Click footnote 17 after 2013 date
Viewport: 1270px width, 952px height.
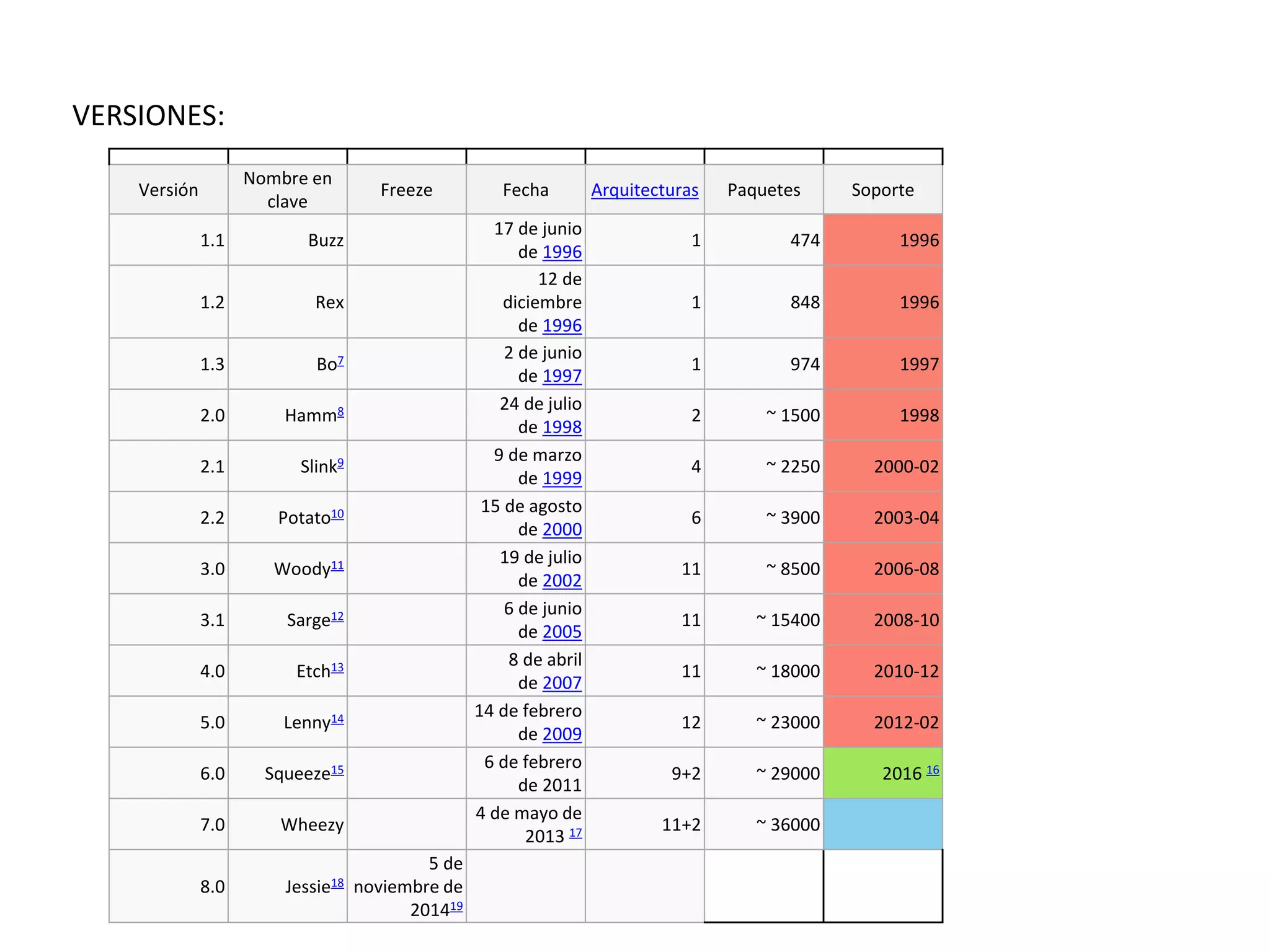[x=575, y=833]
